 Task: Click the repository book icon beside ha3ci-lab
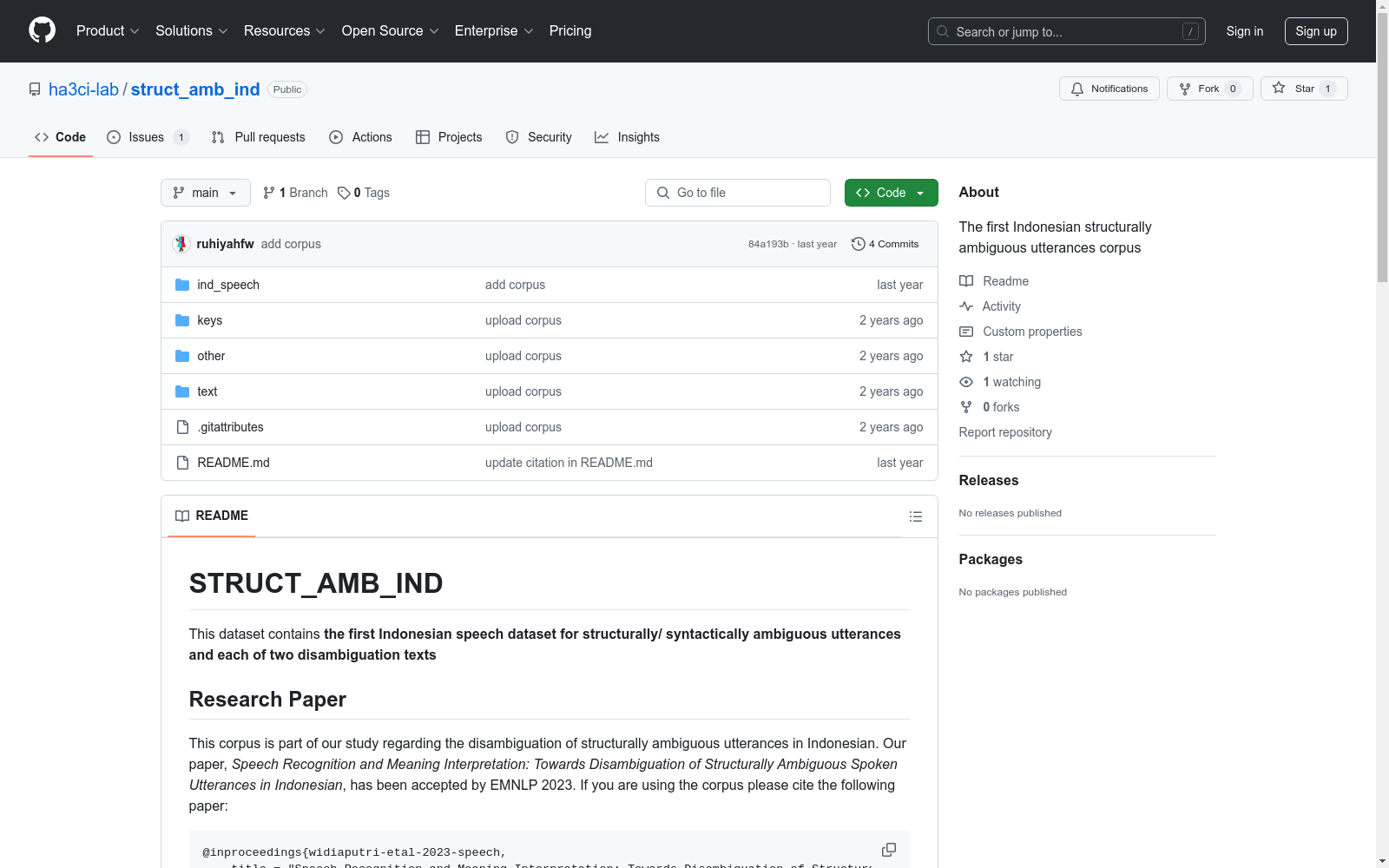tap(35, 89)
